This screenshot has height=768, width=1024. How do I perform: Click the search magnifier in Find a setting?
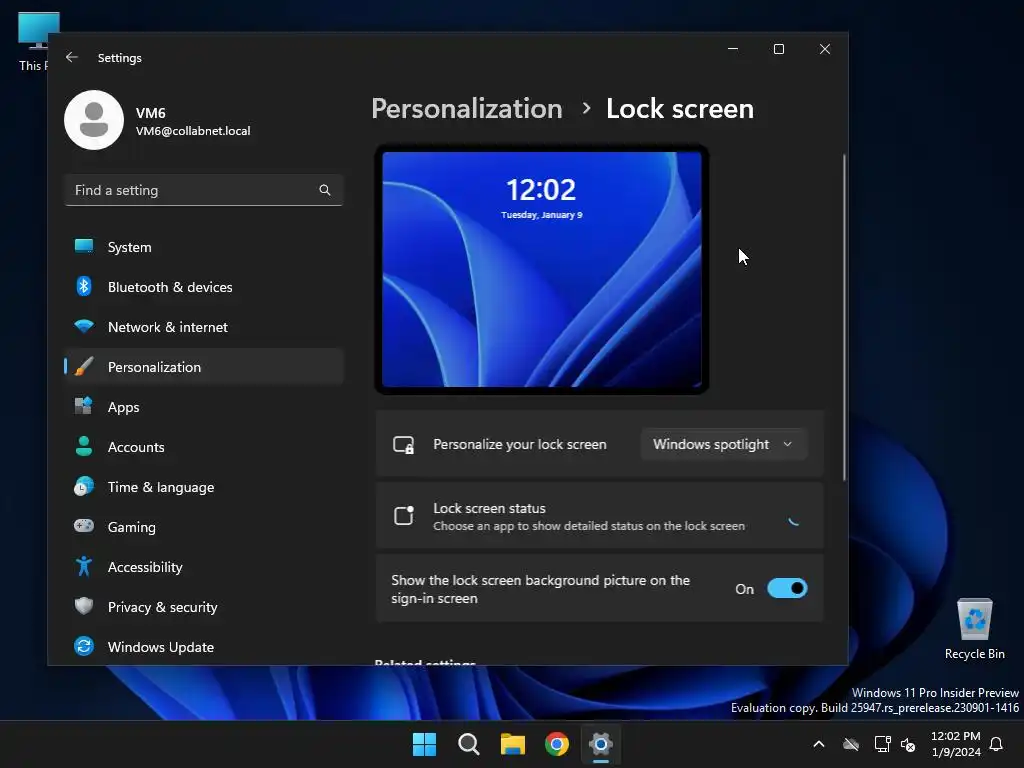pos(325,190)
